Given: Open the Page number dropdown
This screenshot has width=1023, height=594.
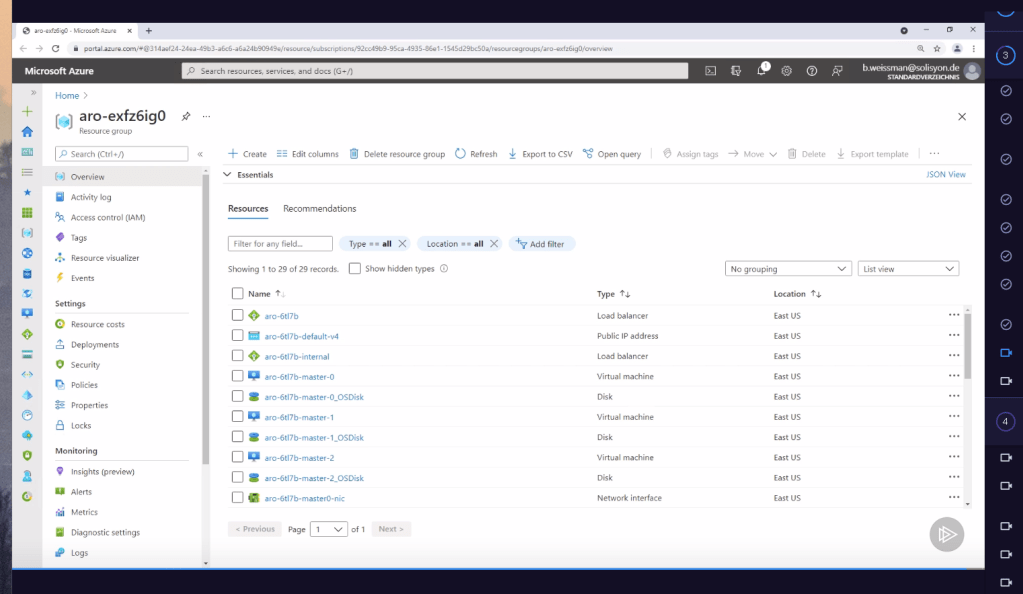Looking at the screenshot, I should tap(329, 529).
